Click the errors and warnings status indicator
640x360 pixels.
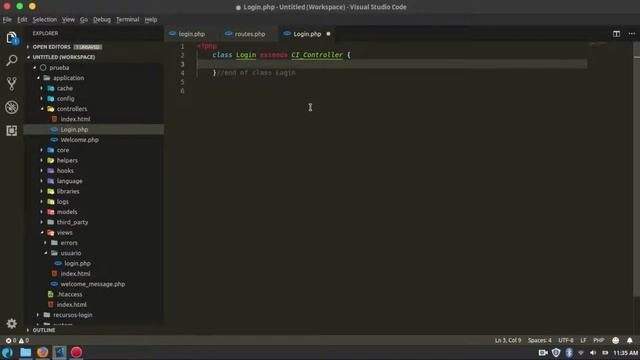[x=18, y=340]
